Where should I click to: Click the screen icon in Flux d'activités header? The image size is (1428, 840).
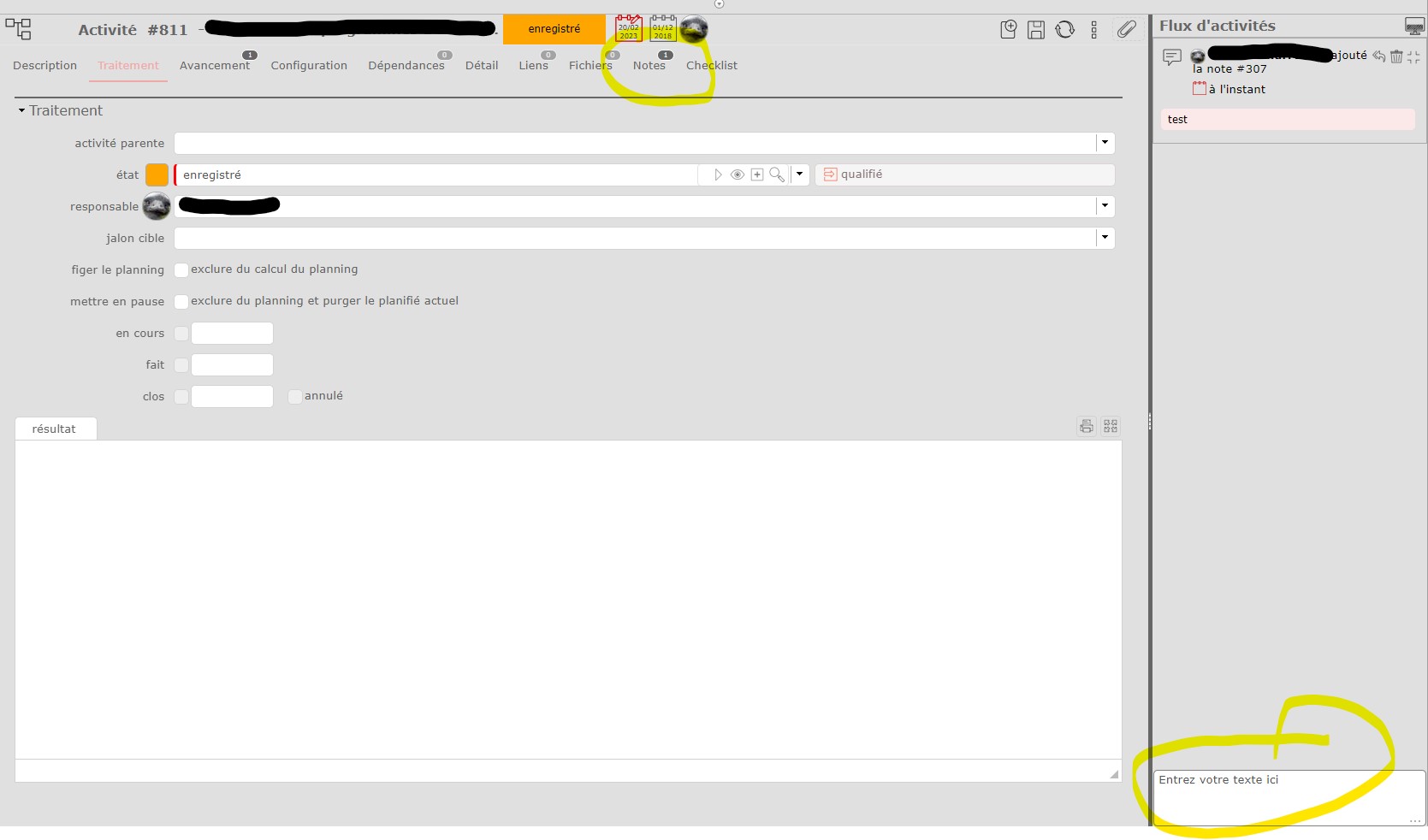1414,27
